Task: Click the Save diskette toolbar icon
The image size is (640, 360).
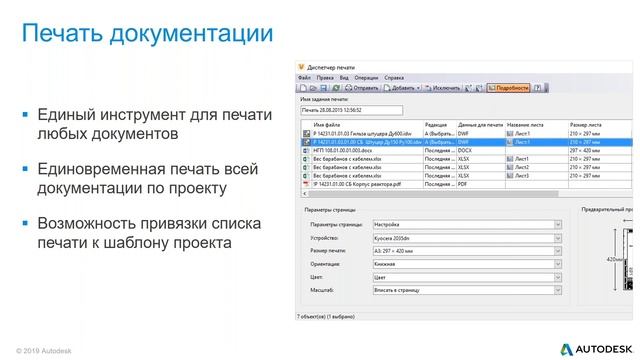Action: pos(323,88)
